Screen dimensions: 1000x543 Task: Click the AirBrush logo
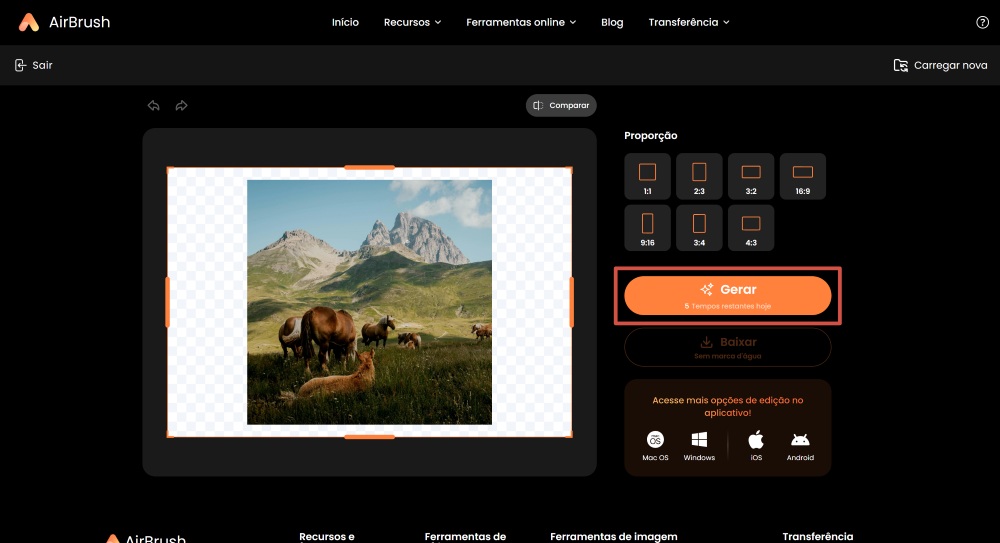64,22
